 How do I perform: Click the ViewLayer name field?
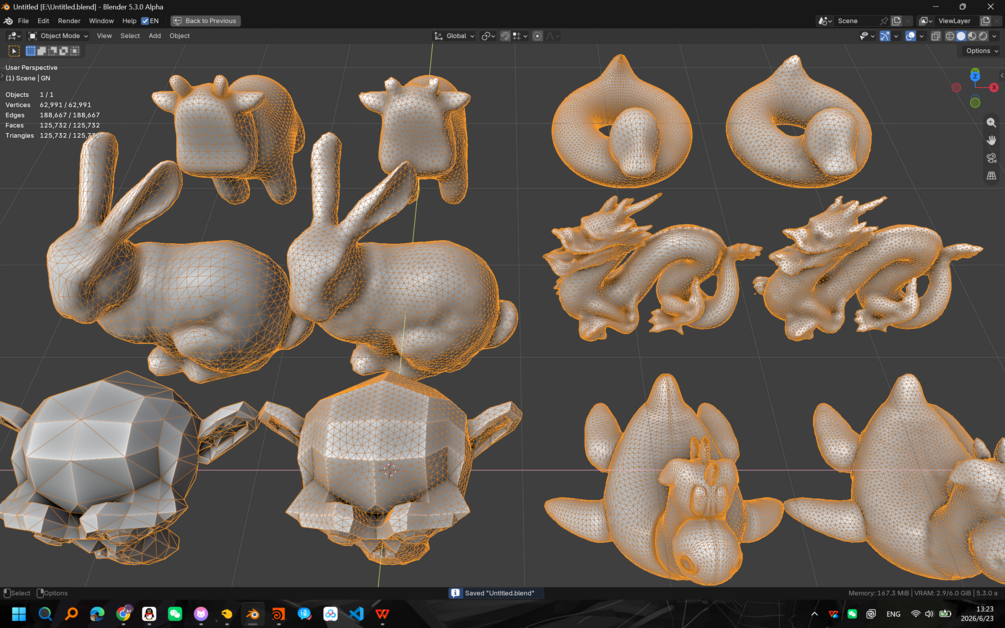pyautogui.click(x=956, y=21)
